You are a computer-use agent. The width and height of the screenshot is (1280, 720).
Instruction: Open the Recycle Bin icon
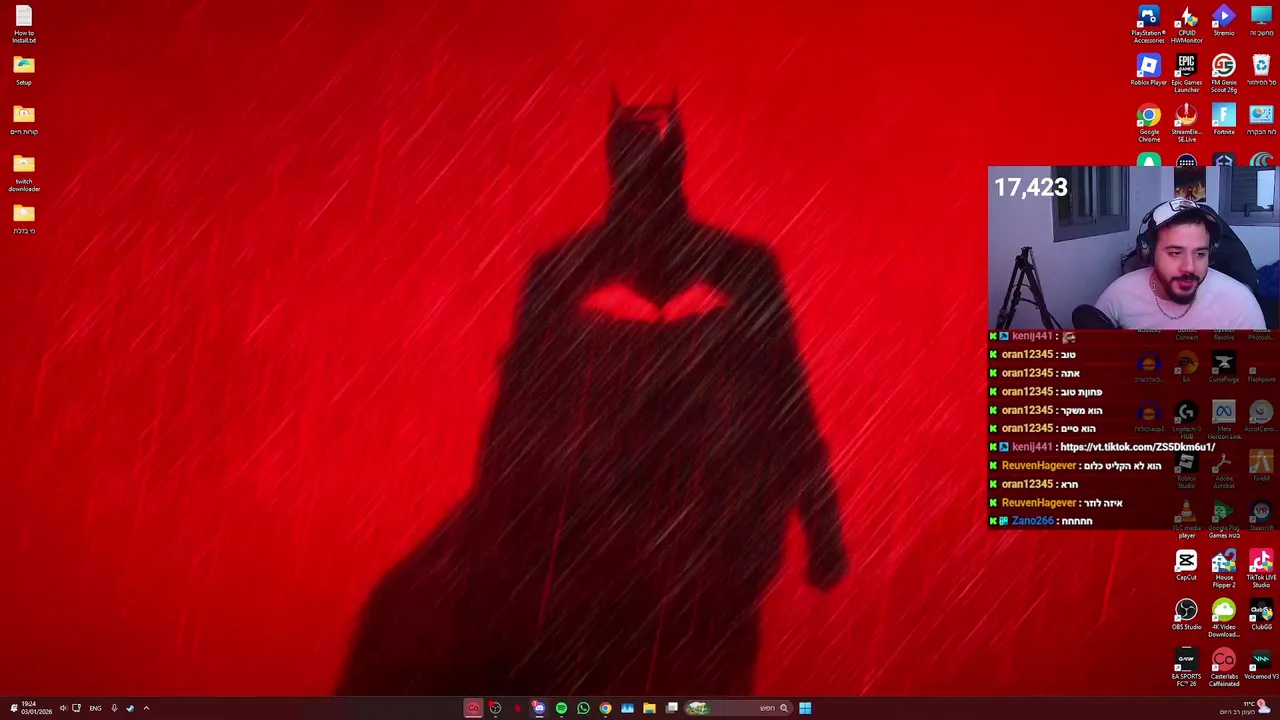pos(1261,71)
